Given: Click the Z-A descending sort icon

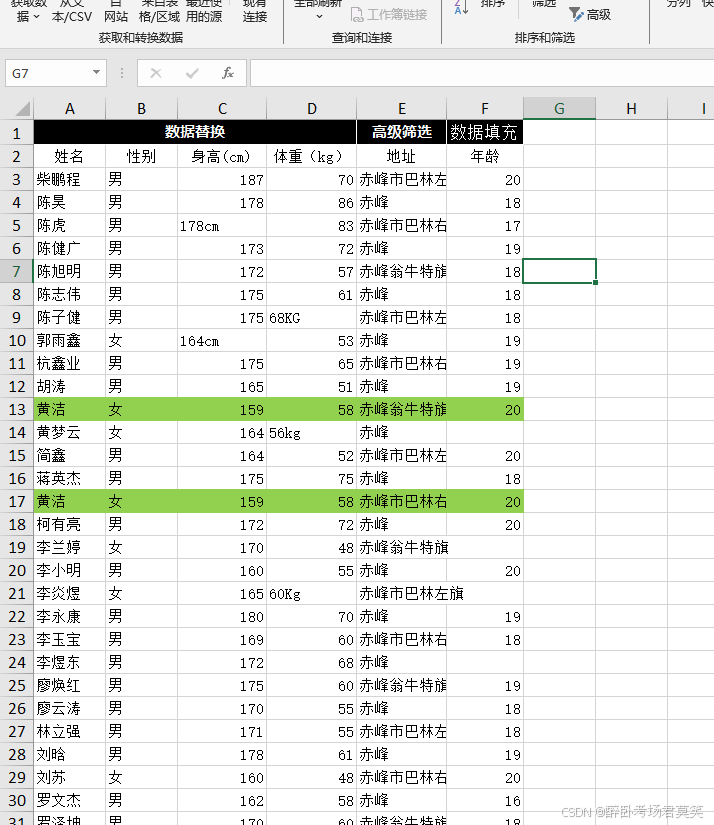Looking at the screenshot, I should tap(461, 7).
